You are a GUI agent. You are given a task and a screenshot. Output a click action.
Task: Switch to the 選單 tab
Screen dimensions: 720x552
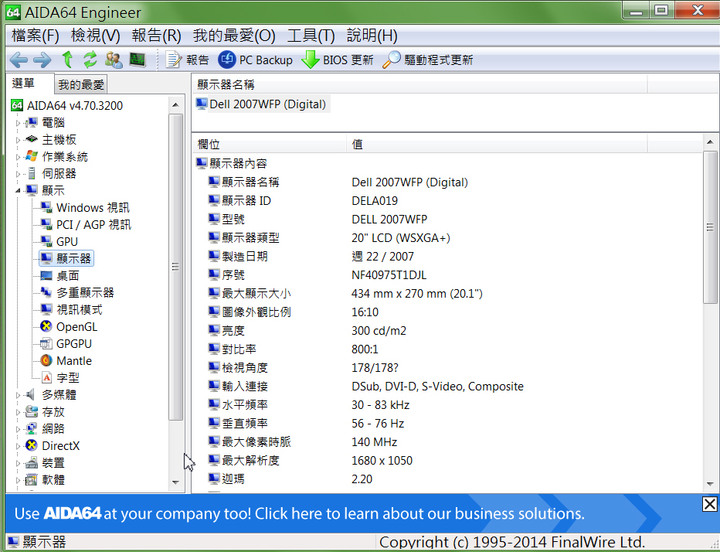[23, 84]
